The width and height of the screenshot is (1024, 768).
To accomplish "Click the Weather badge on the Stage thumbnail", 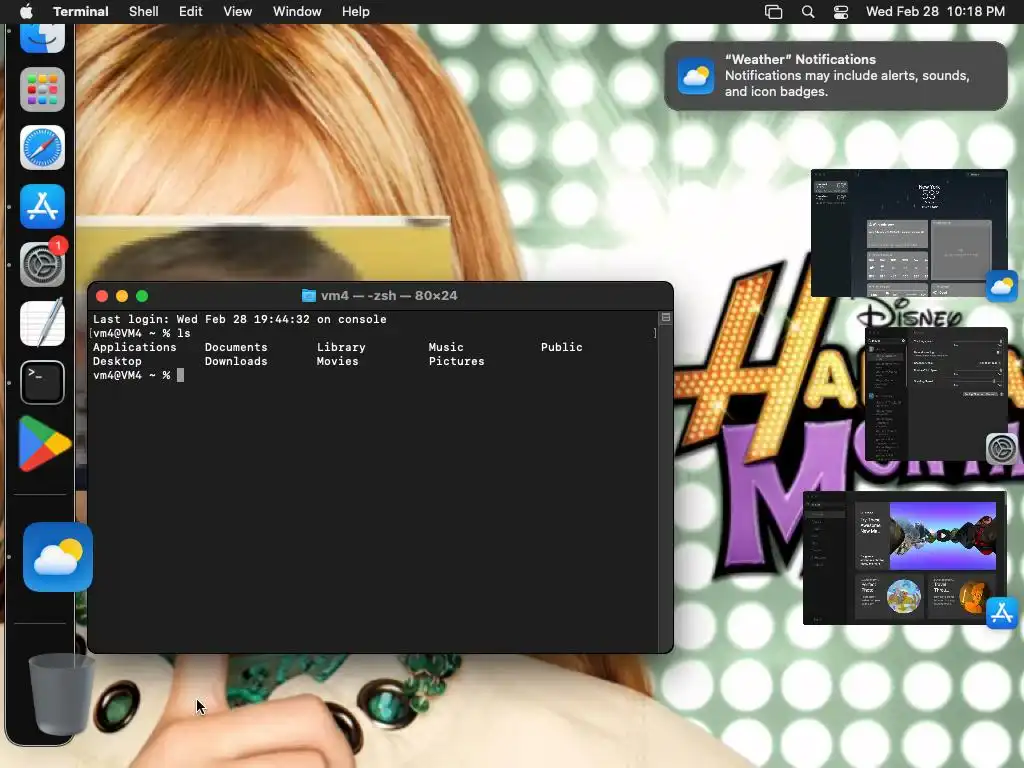I will 1001,286.
